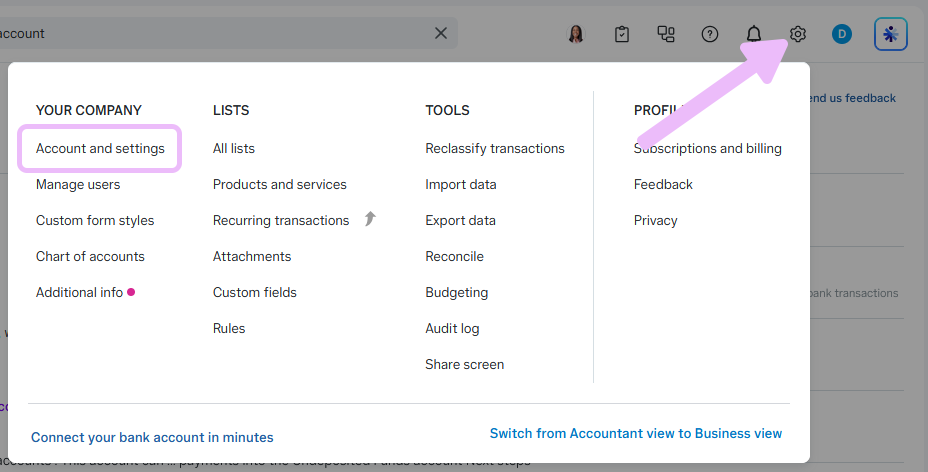Select All lists
The height and width of the screenshot is (472, 928).
point(234,148)
